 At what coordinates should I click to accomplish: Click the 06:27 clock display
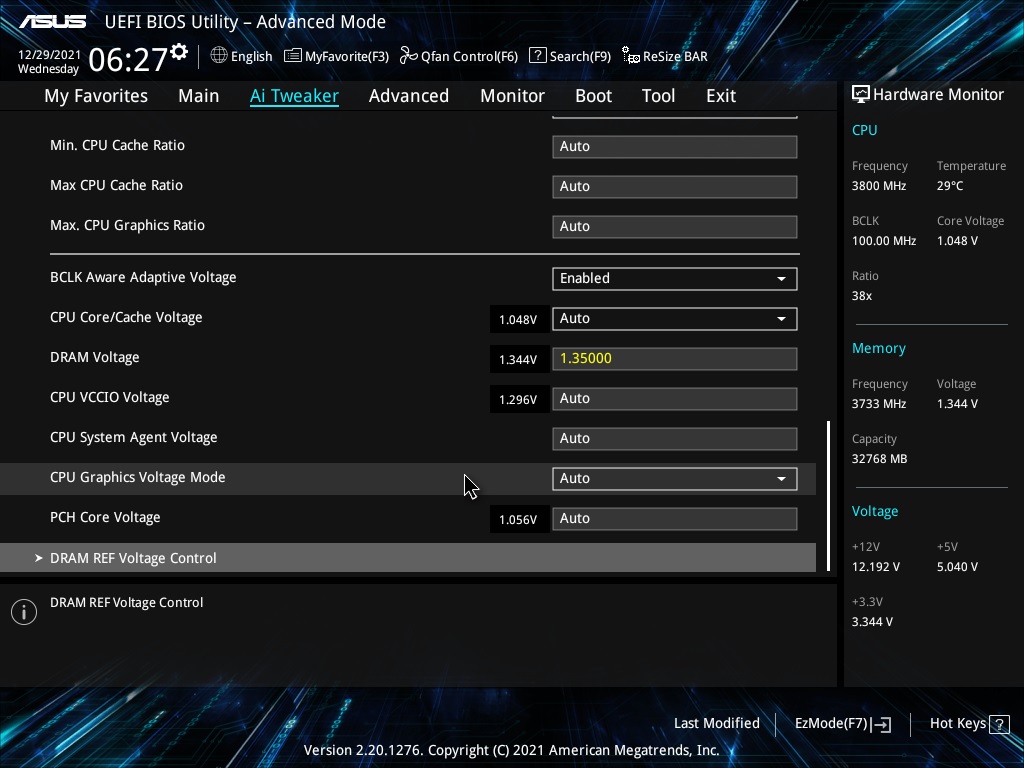point(128,59)
